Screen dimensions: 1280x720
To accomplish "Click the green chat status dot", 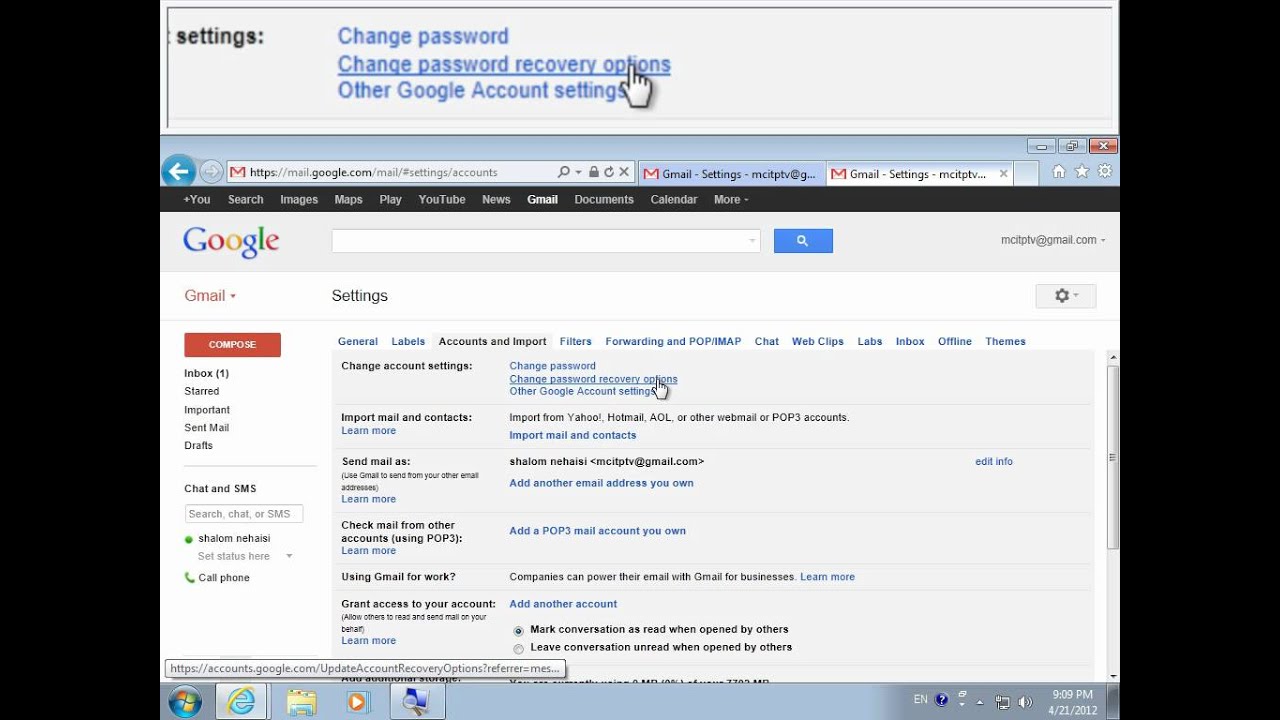I will [x=189, y=539].
